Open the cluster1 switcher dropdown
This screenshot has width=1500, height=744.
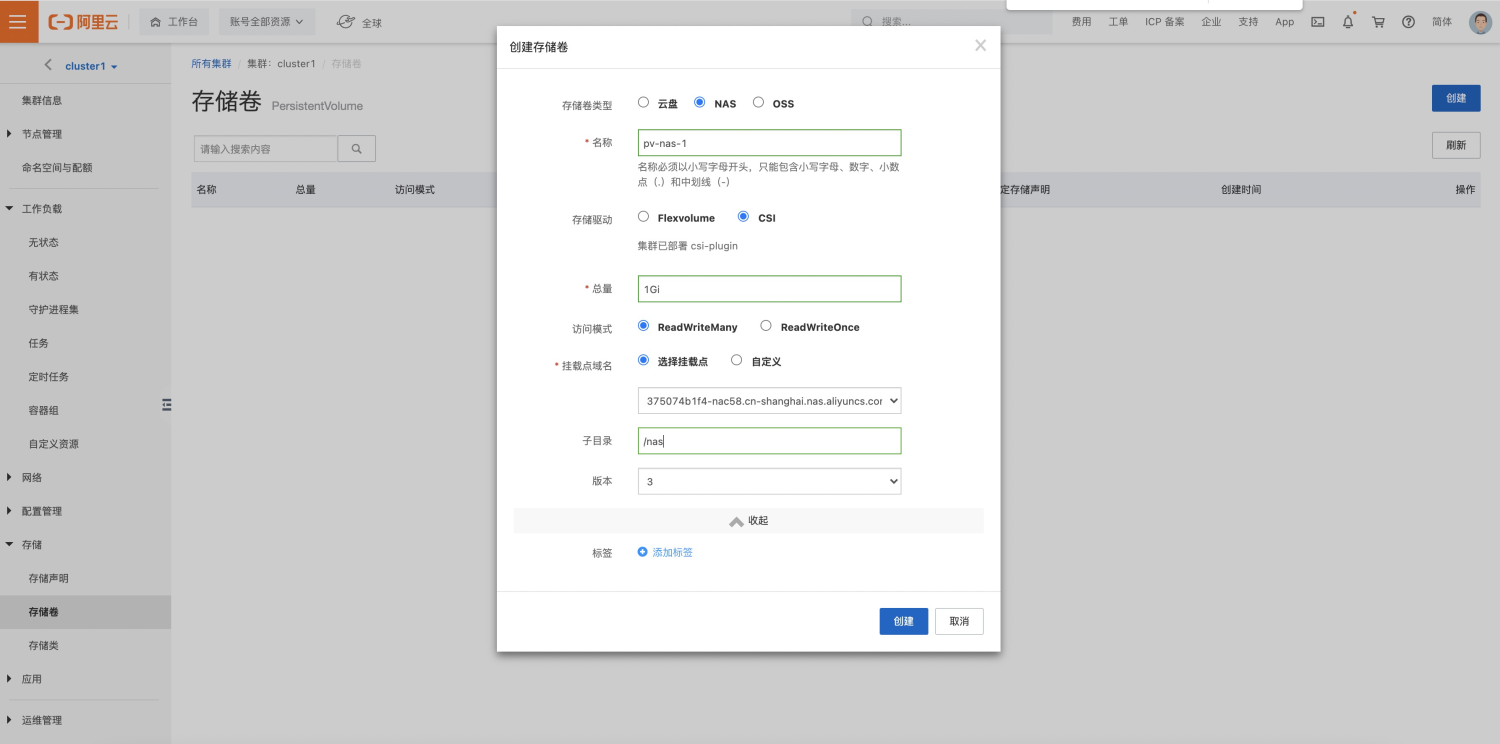click(x=91, y=66)
